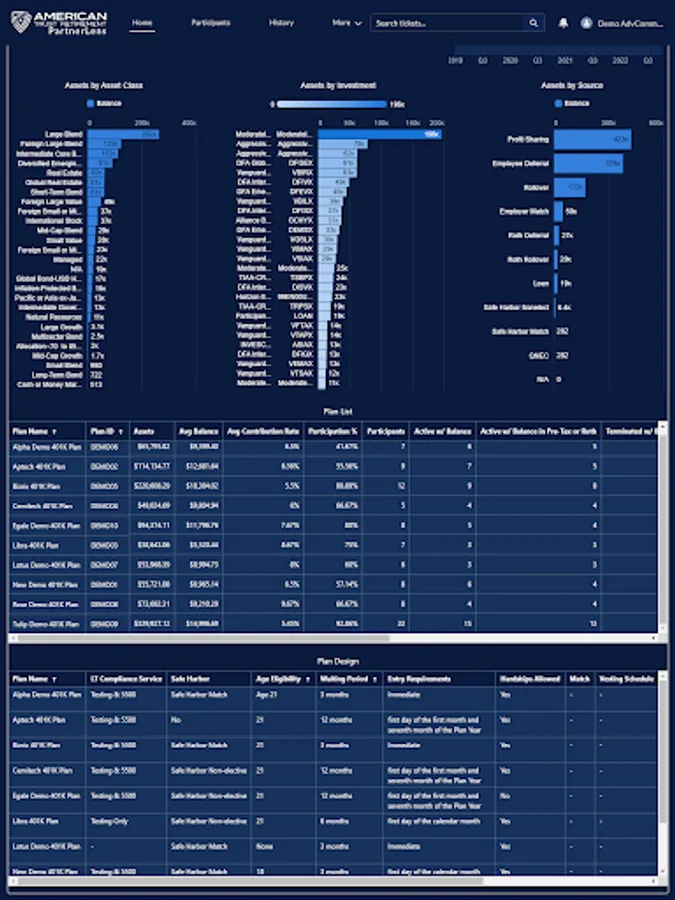Screen dimensions: 675x900
Task: Click the Active w/ Balance column header
Action: click(x=443, y=432)
